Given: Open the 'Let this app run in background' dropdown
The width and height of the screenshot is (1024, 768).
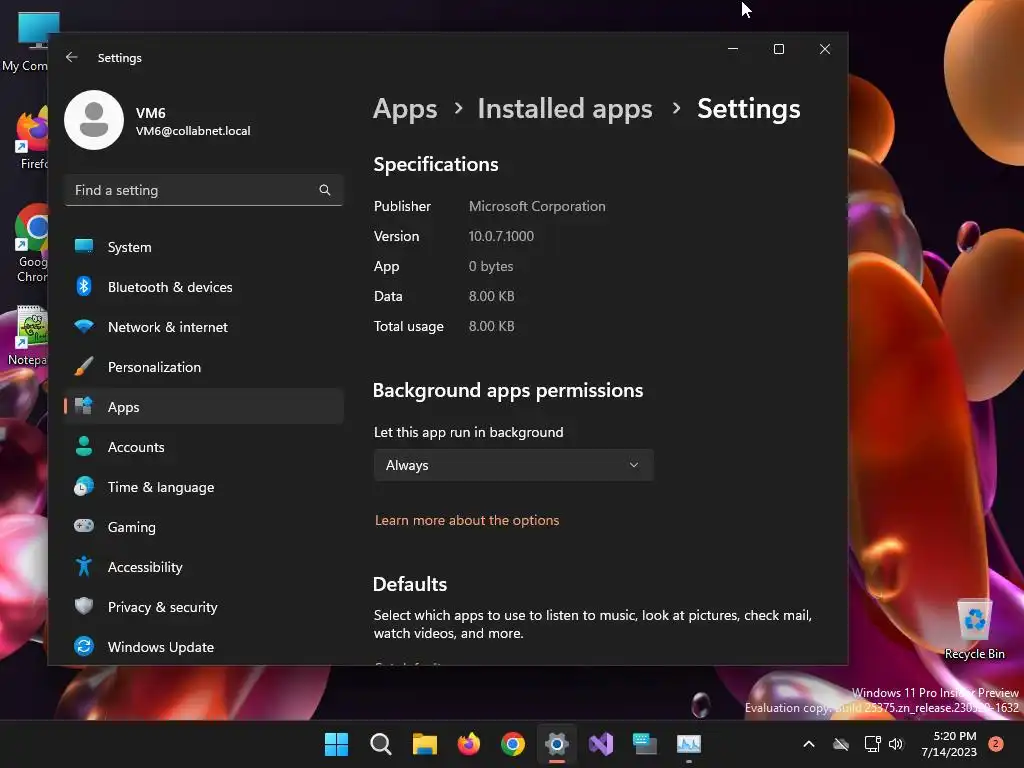Looking at the screenshot, I should pyautogui.click(x=513, y=465).
